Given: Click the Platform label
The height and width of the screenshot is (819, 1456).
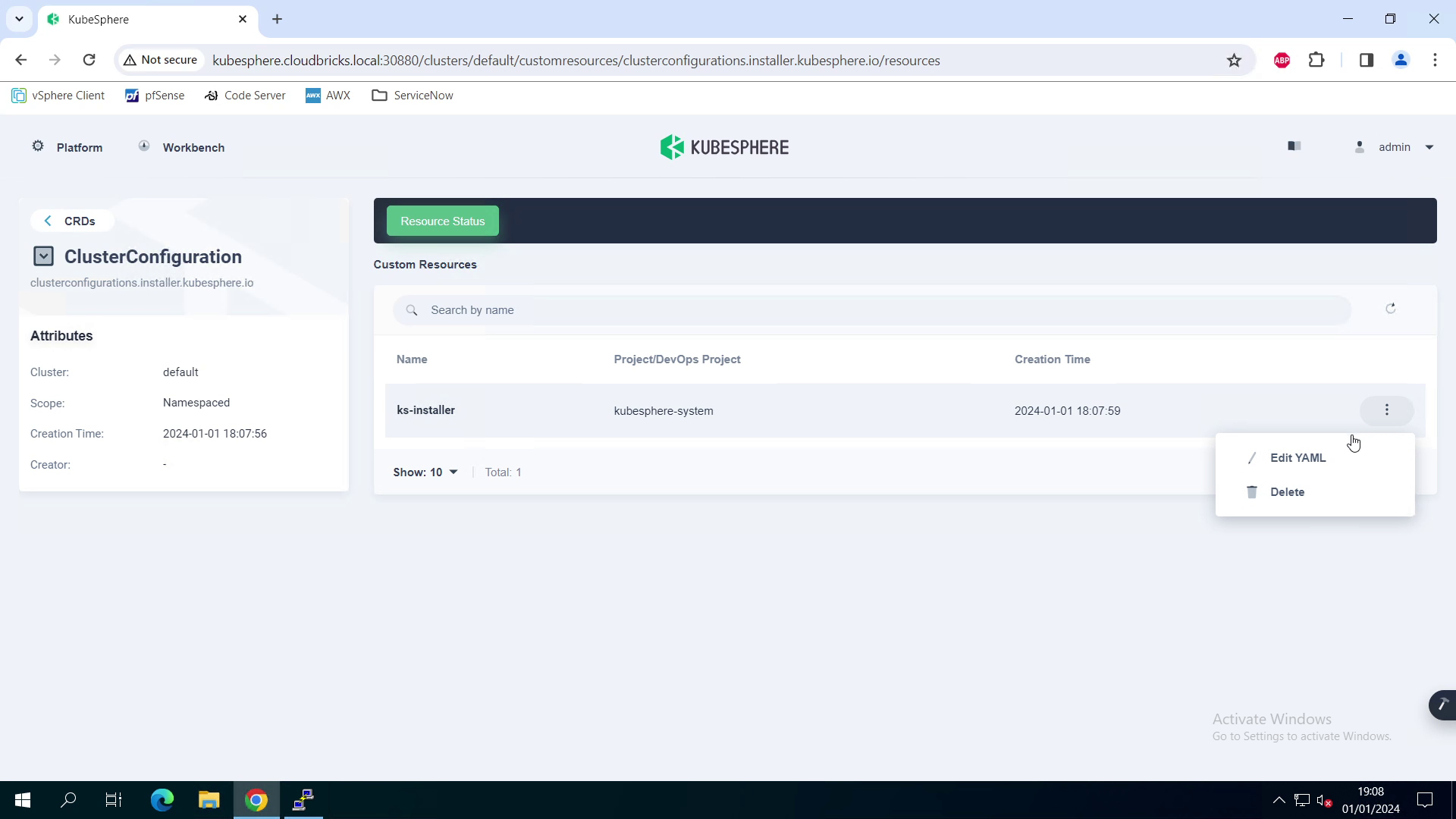Looking at the screenshot, I should [x=80, y=147].
